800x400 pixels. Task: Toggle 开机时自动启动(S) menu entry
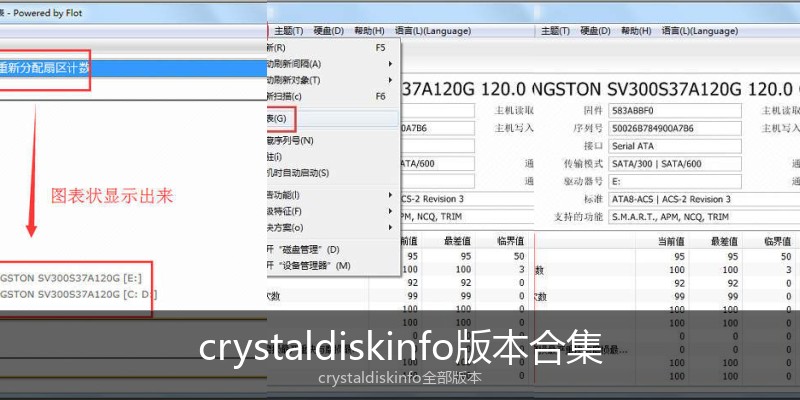(x=333, y=173)
